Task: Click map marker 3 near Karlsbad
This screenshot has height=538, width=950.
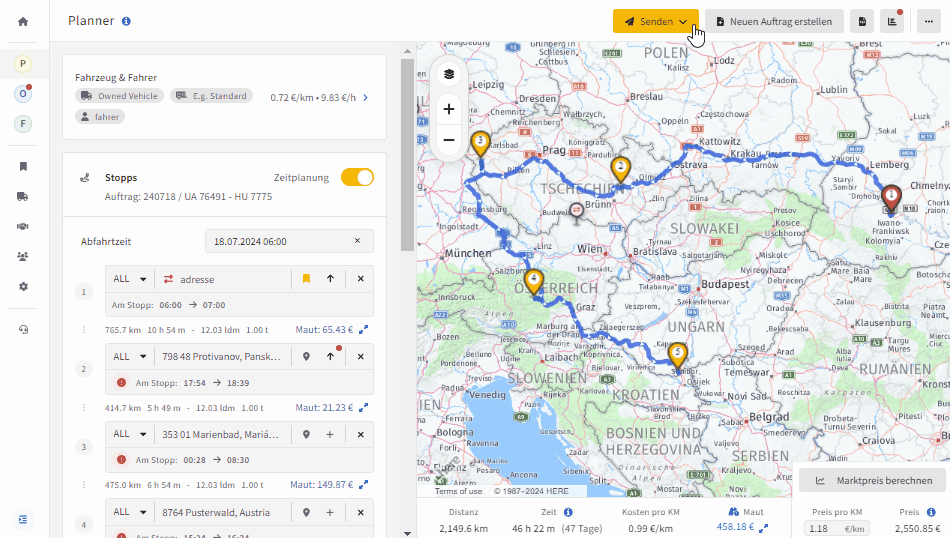Action: click(x=480, y=145)
